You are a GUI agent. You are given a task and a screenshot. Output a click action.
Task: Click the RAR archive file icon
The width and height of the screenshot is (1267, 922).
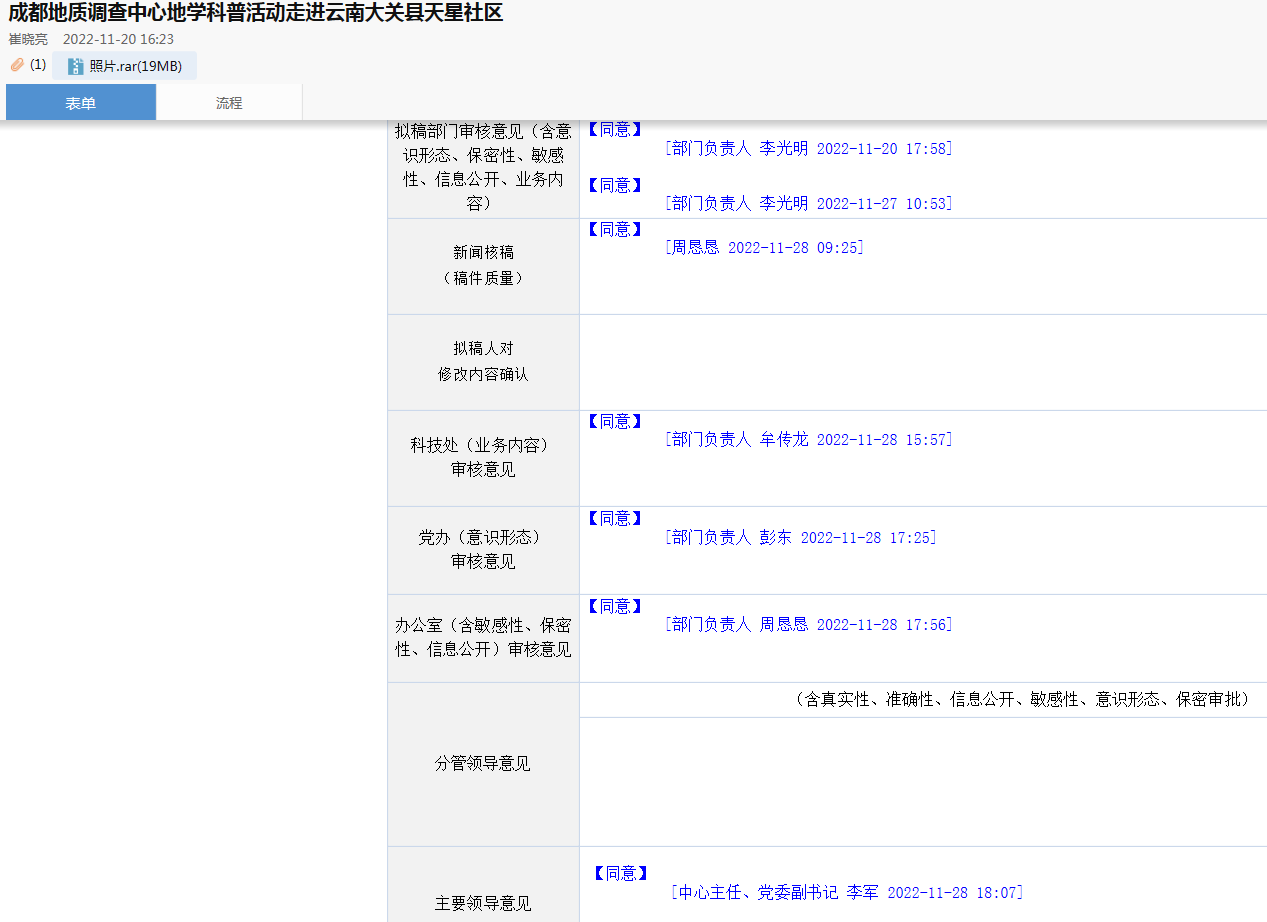click(76, 67)
